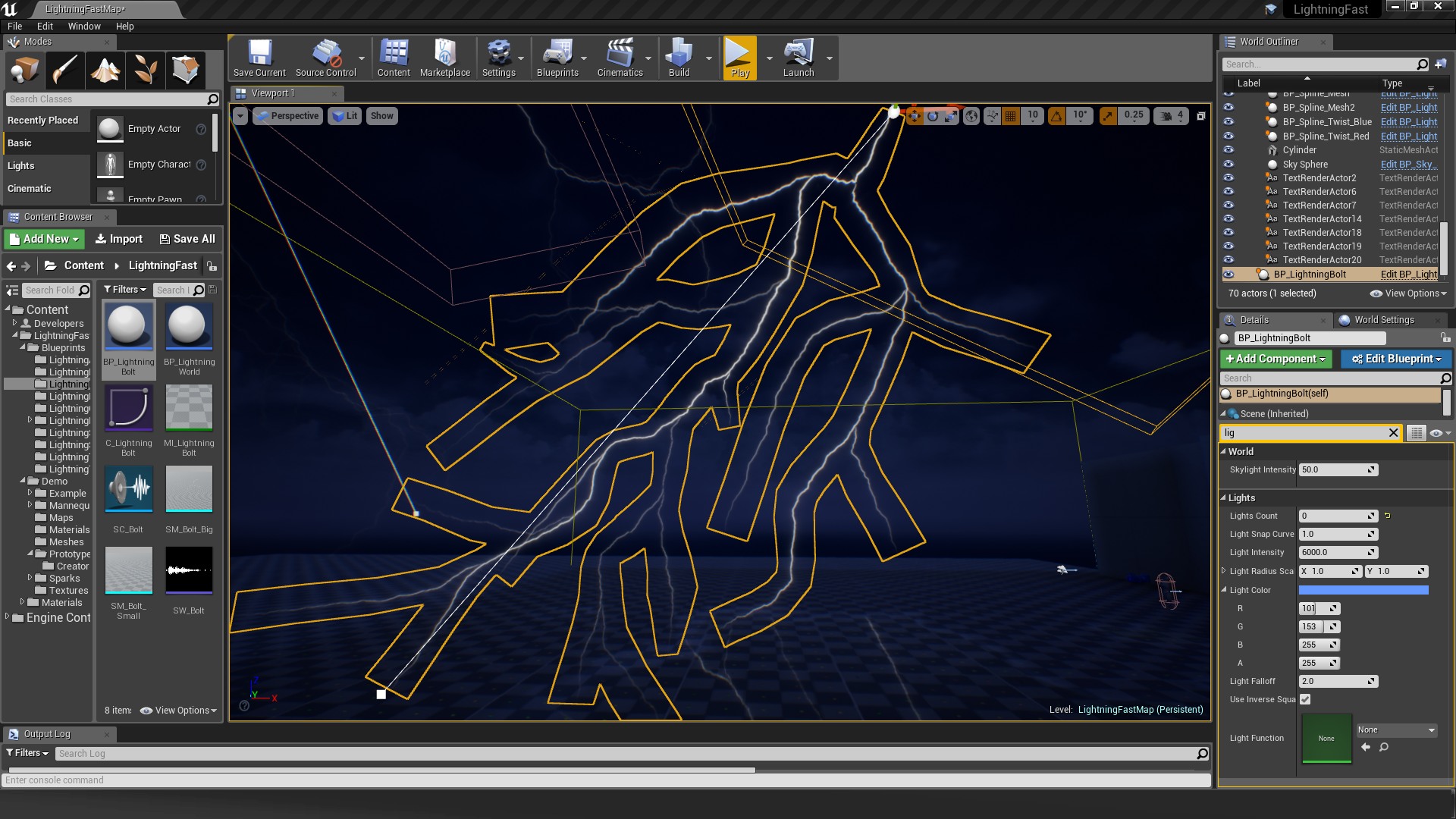Viewport: 1456px width, 819px height.
Task: Toggle rotation snap angle icon
Action: pyautogui.click(x=1056, y=116)
